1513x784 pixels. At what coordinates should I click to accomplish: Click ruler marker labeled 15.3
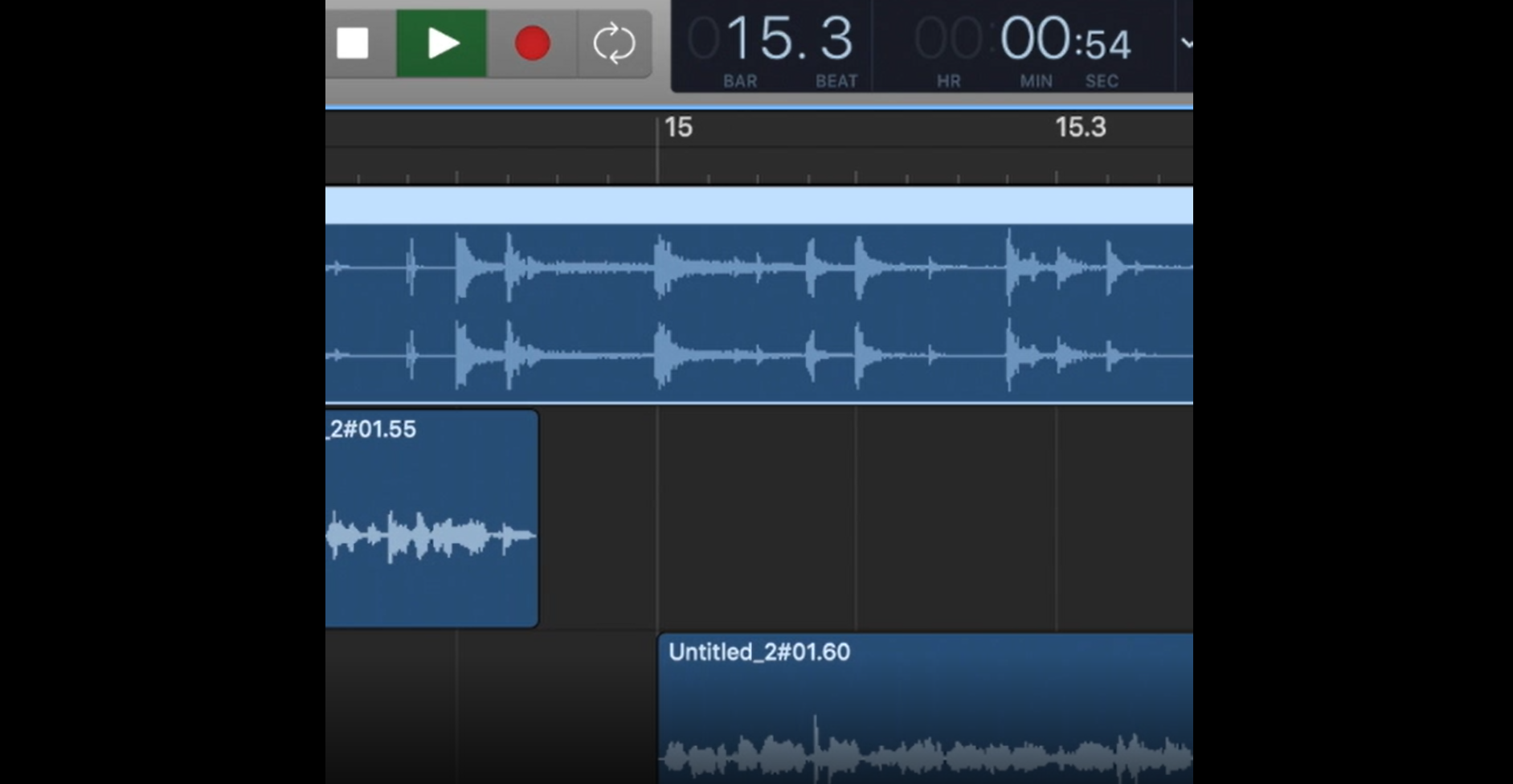(1080, 127)
